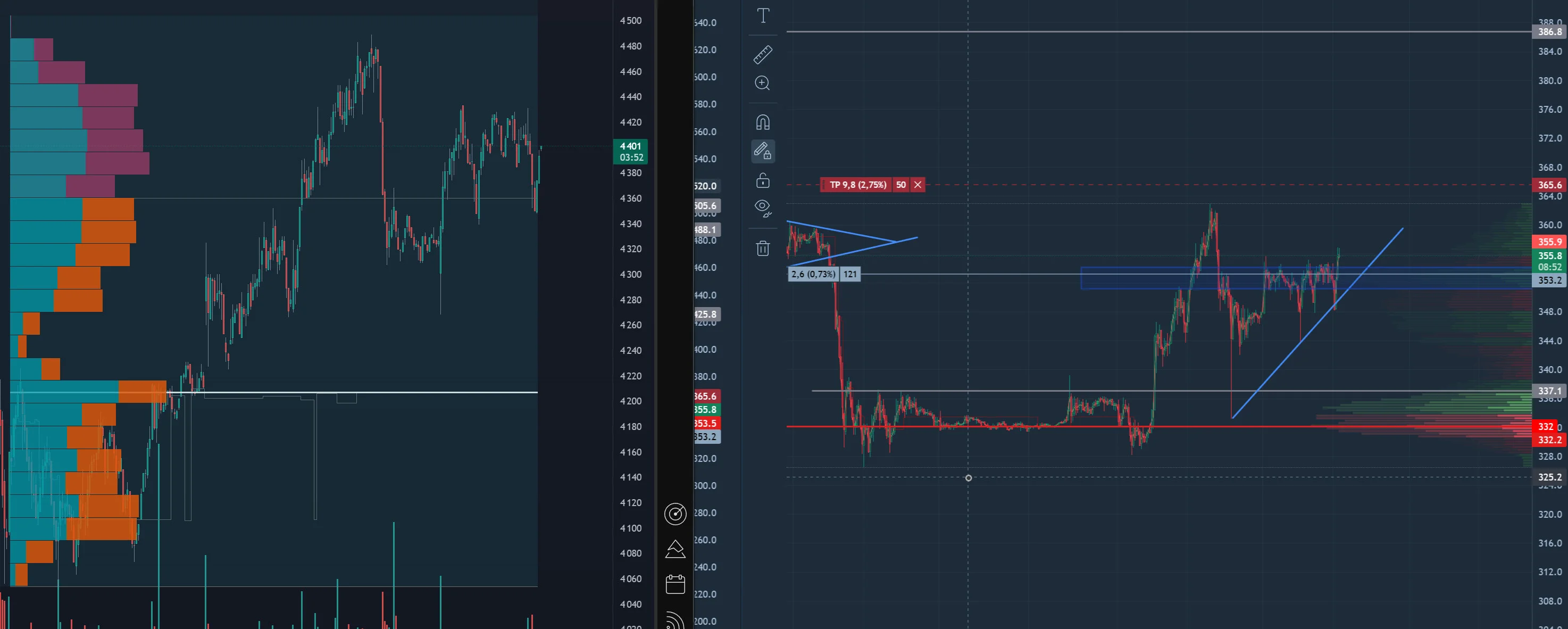Viewport: 1568px width, 629px height.
Task: Toggle stay-in-drawing-mode pencil lock
Action: 763,151
